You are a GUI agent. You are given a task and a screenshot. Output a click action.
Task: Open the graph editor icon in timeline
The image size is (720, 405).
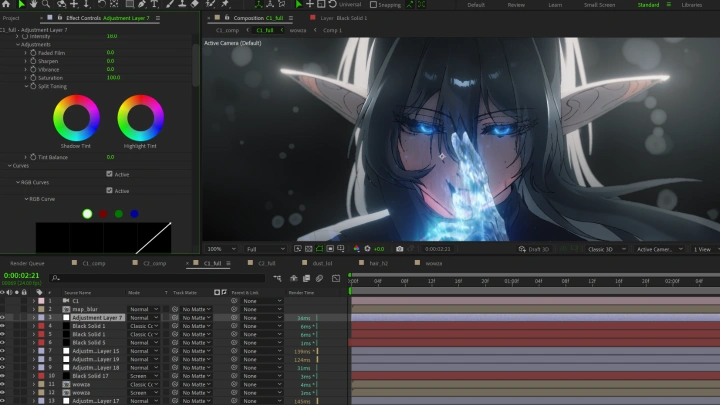tap(336, 278)
